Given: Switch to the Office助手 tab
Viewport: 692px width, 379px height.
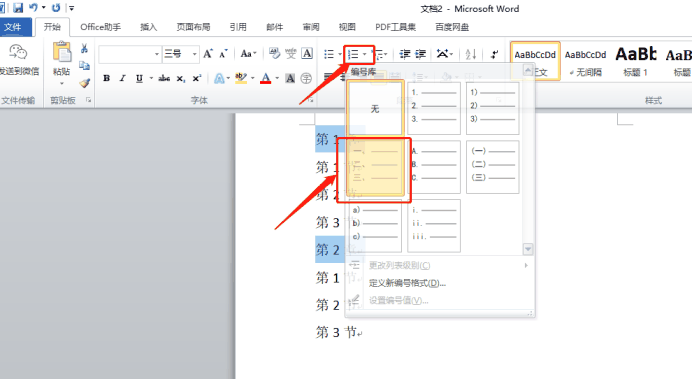Looking at the screenshot, I should pos(100,27).
